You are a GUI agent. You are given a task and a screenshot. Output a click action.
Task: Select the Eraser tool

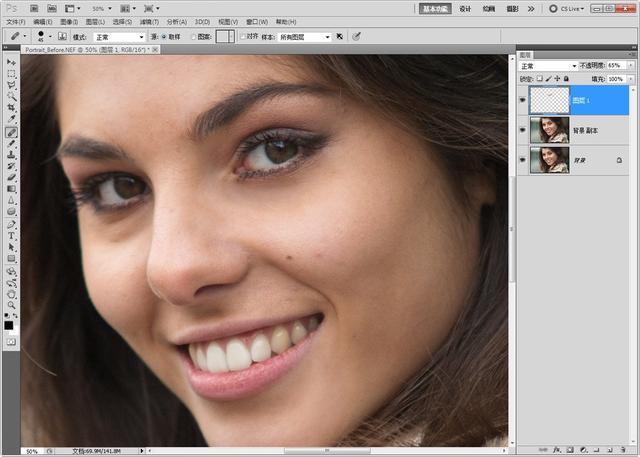[x=11, y=178]
